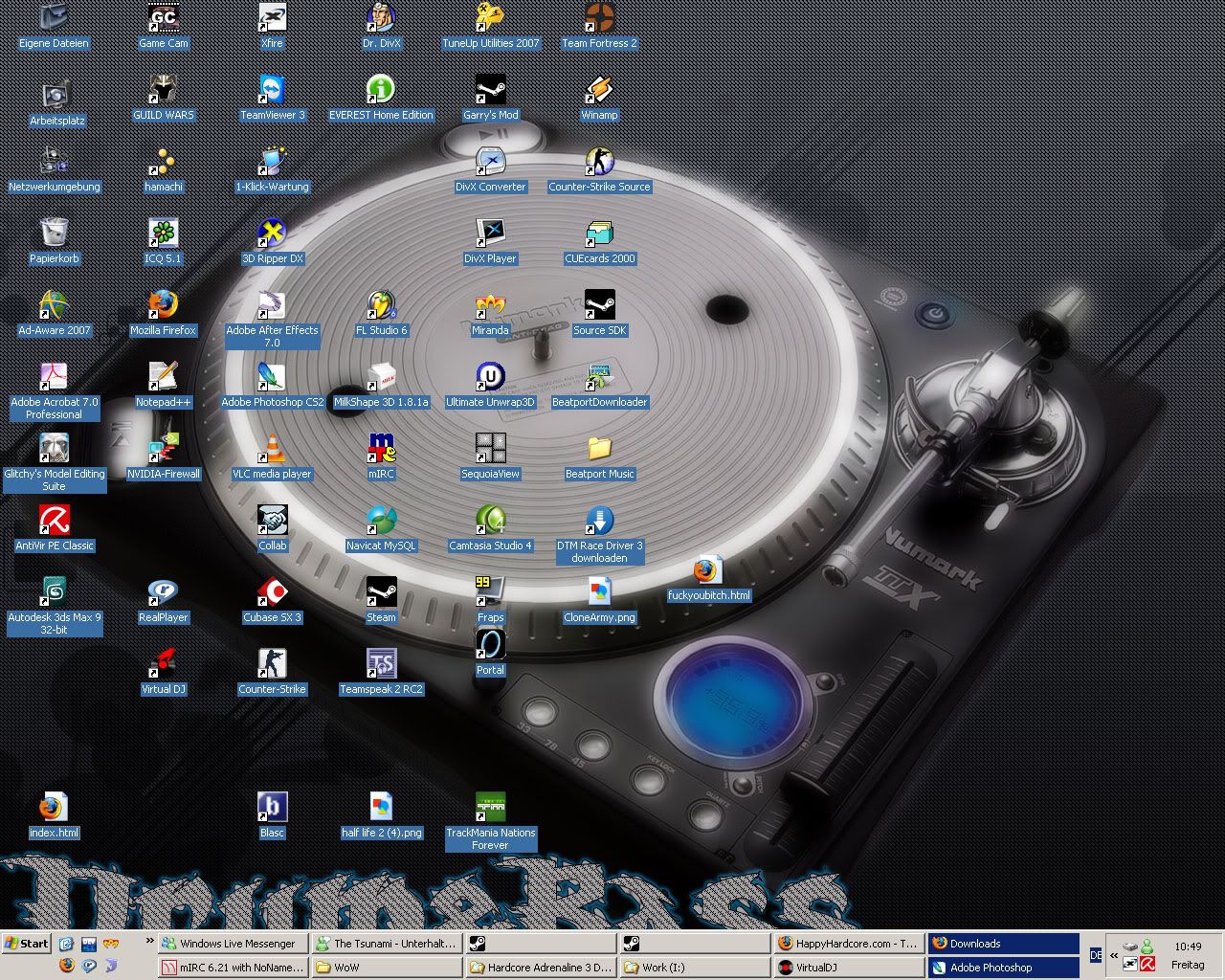
Task: Expand the Quick Launch overflow chevron
Action: 149,942
